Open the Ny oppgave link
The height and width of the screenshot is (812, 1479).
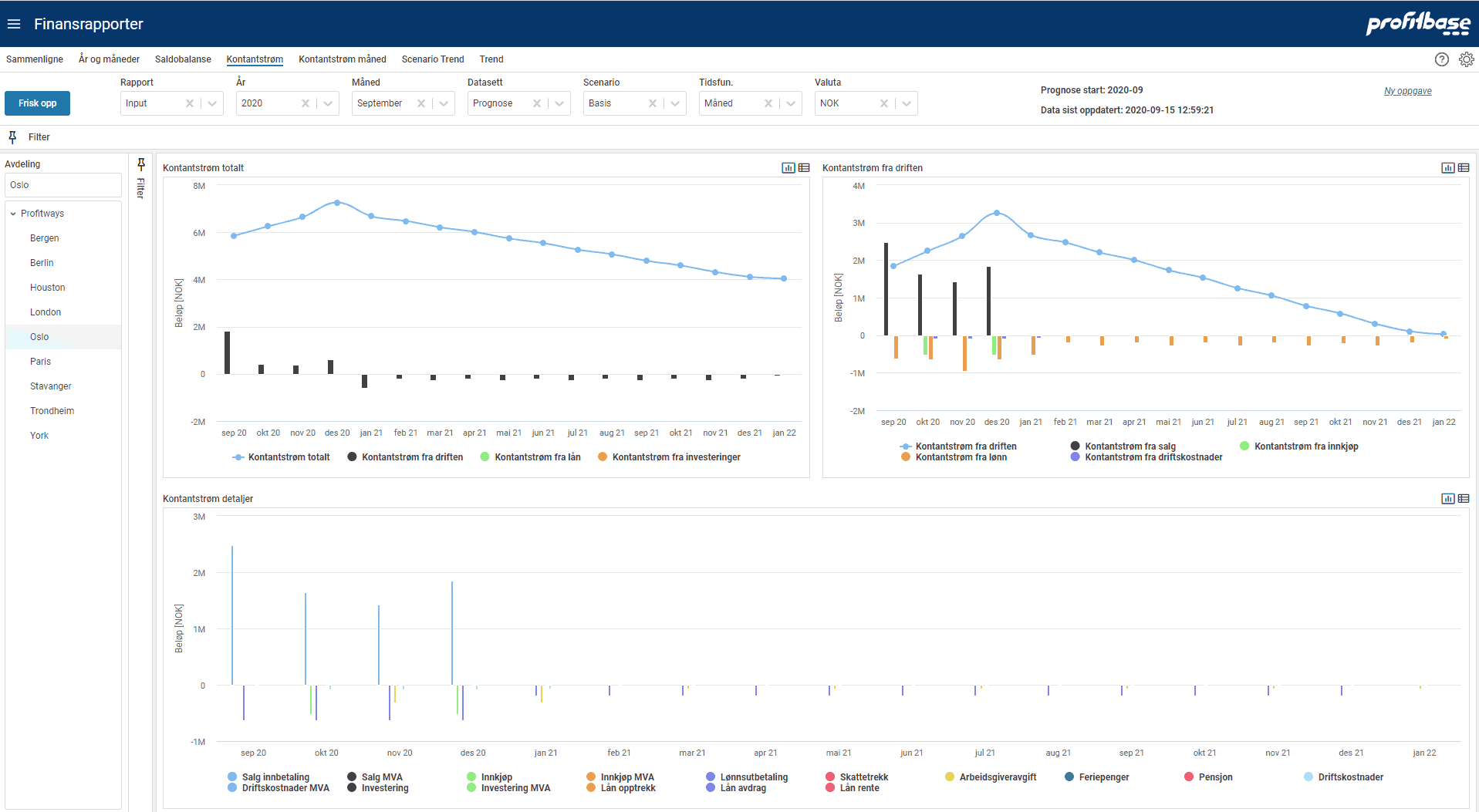tap(1407, 91)
